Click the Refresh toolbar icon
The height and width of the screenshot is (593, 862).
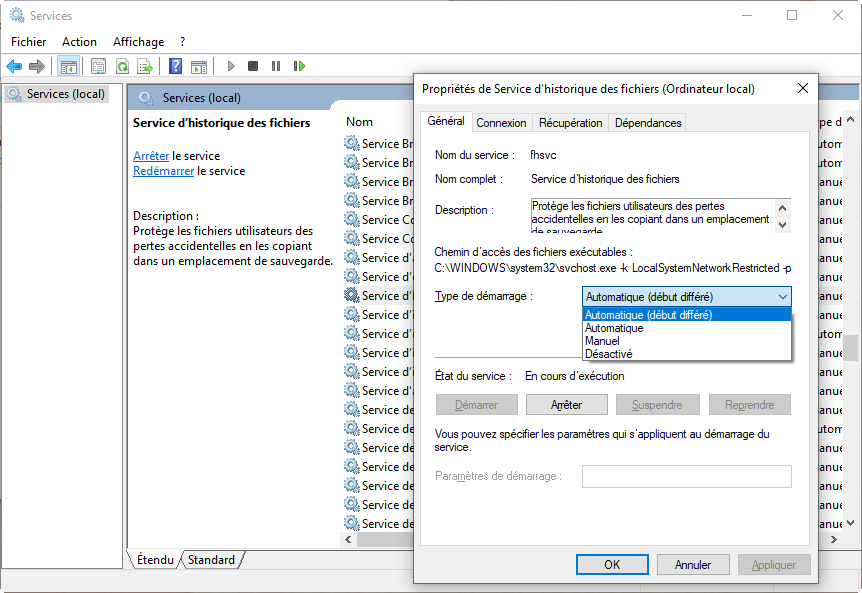pos(122,66)
